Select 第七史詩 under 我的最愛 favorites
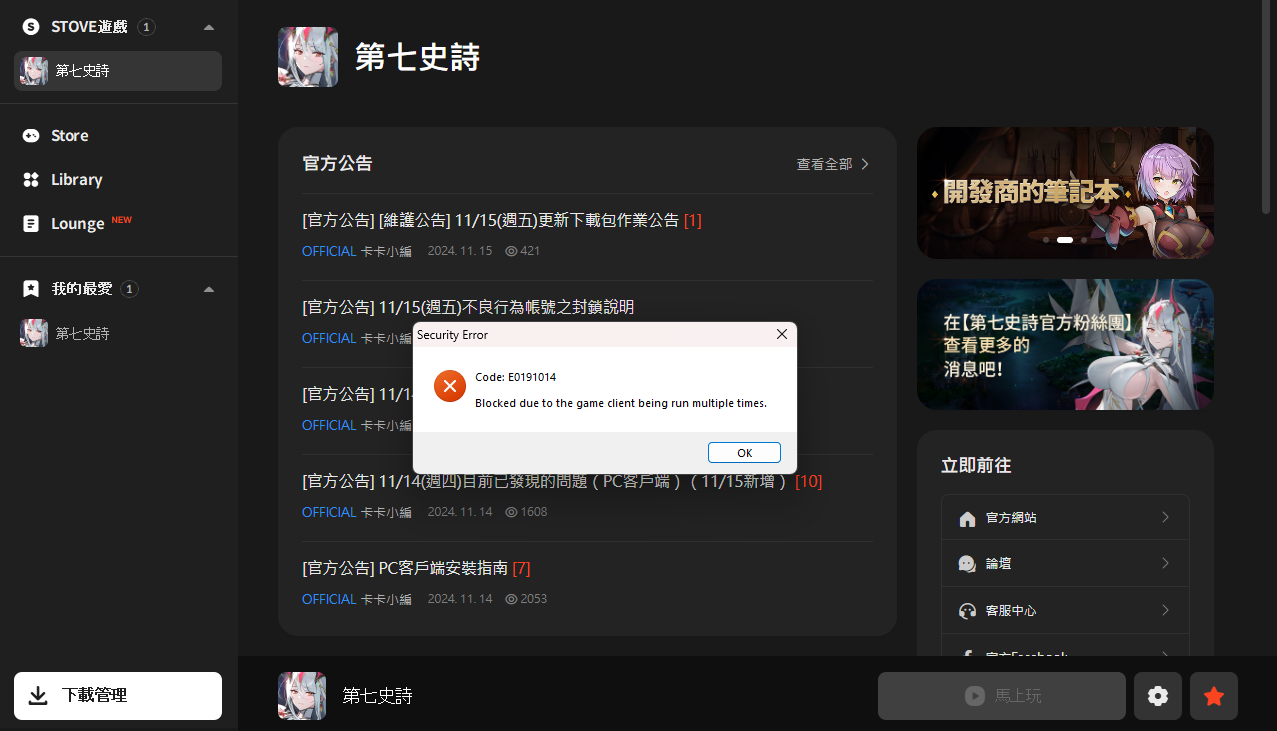This screenshot has width=1277, height=731. (118, 333)
